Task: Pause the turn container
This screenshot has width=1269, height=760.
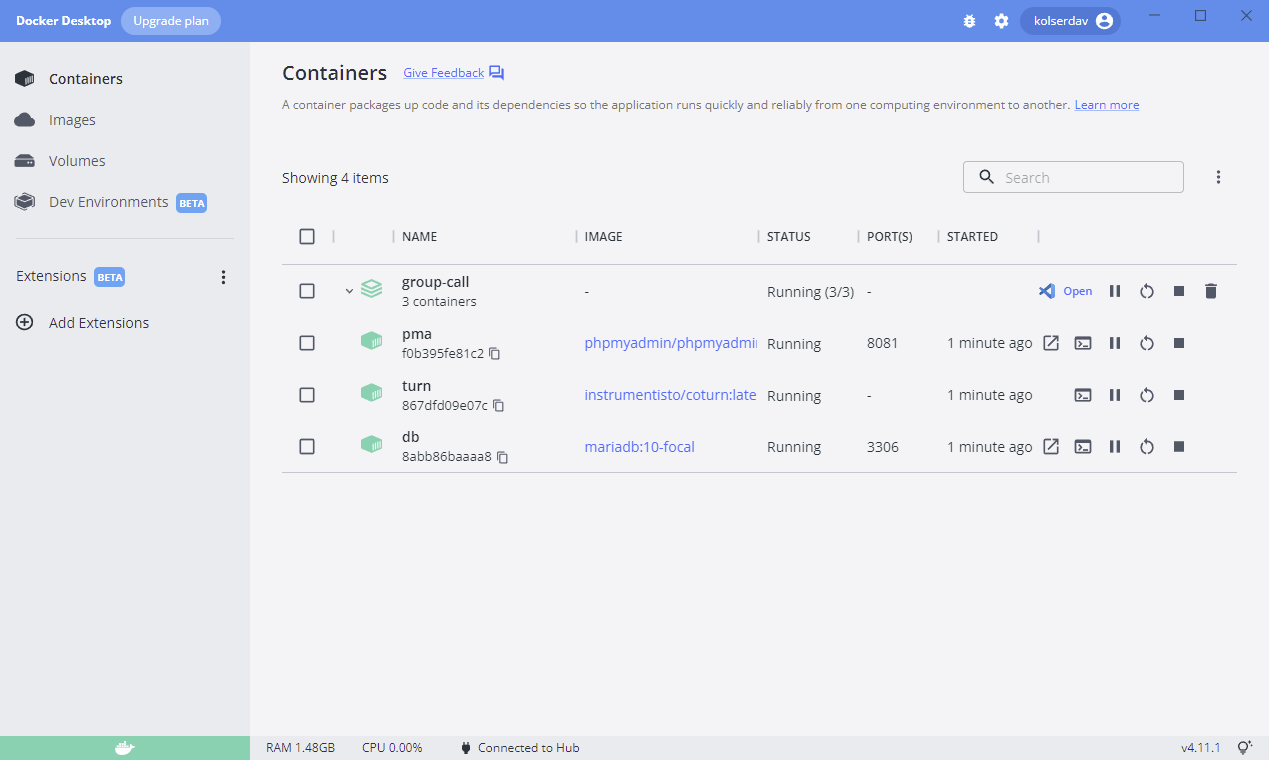Action: 1115,395
